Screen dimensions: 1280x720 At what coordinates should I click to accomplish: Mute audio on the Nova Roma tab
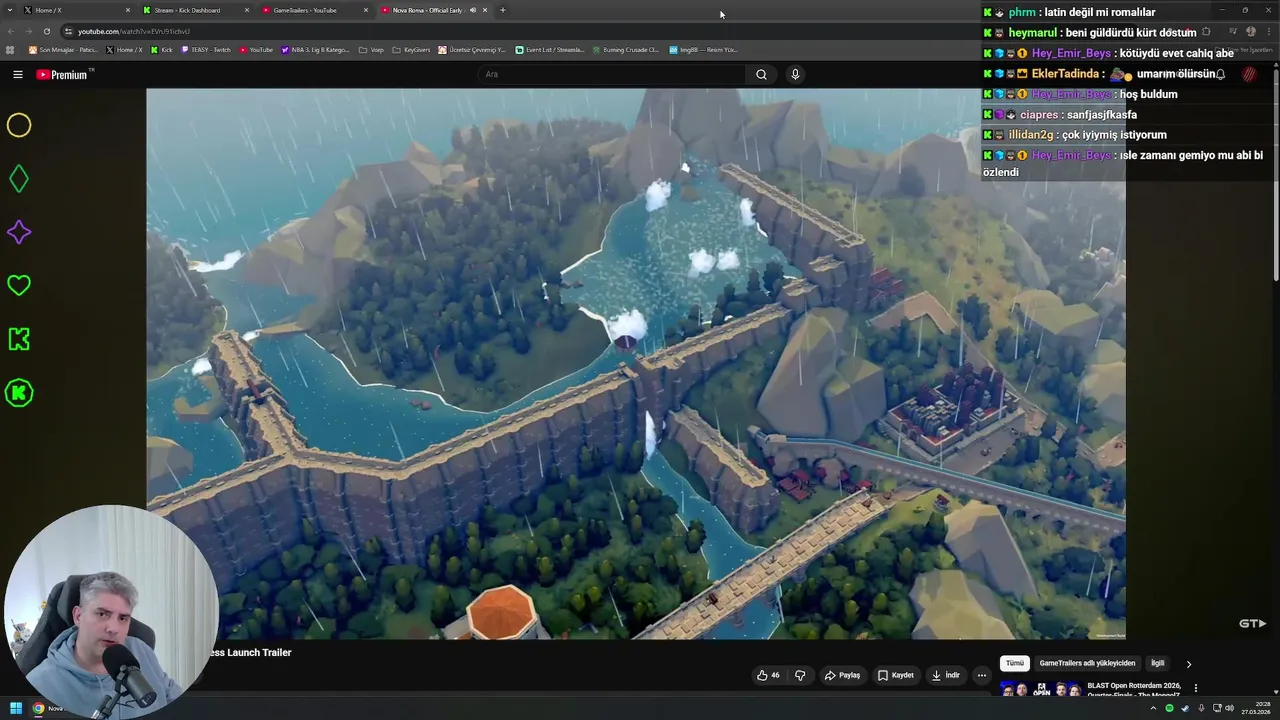pos(473,10)
